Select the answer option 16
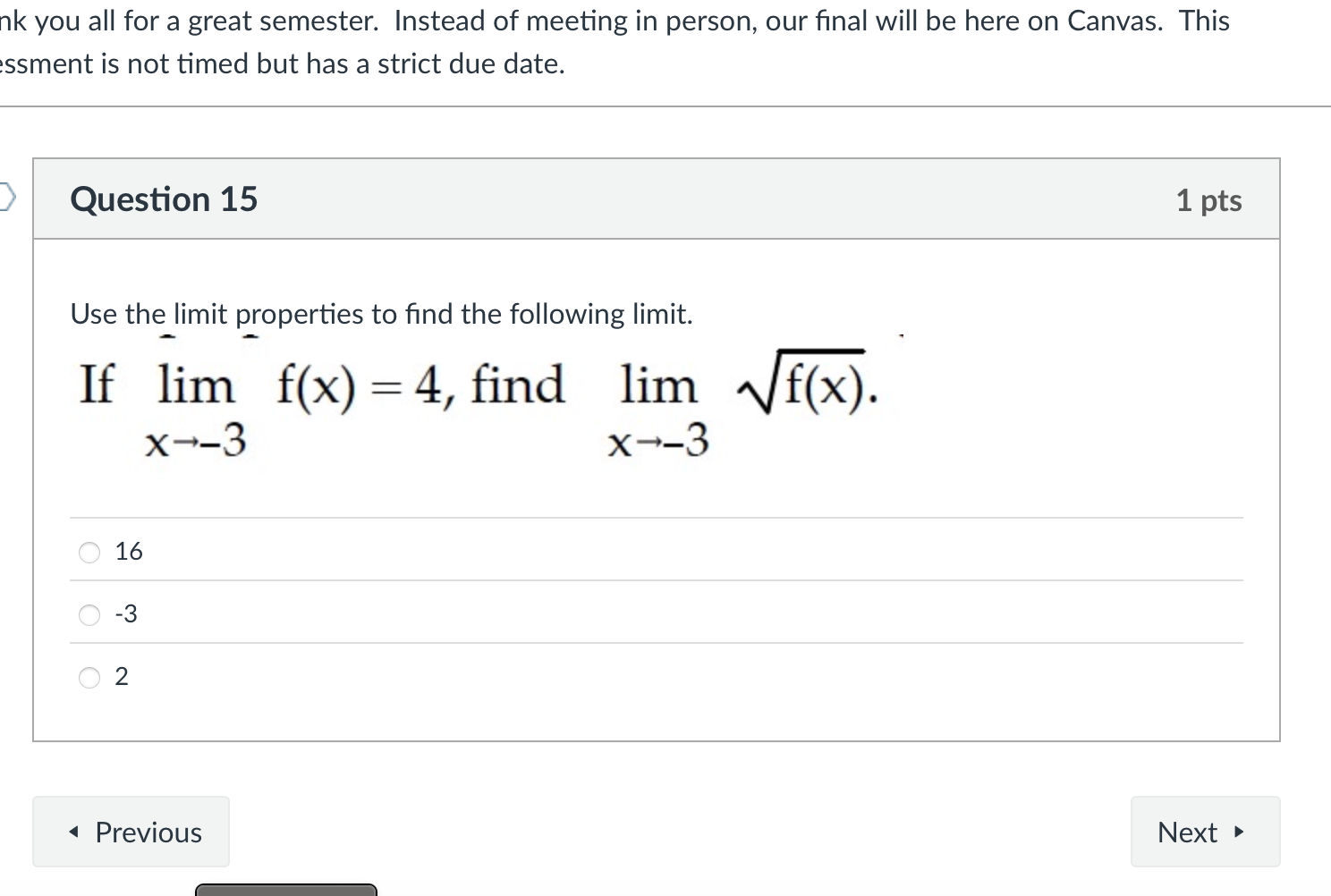Viewport: 1331px width, 896px height. pyautogui.click(x=127, y=551)
